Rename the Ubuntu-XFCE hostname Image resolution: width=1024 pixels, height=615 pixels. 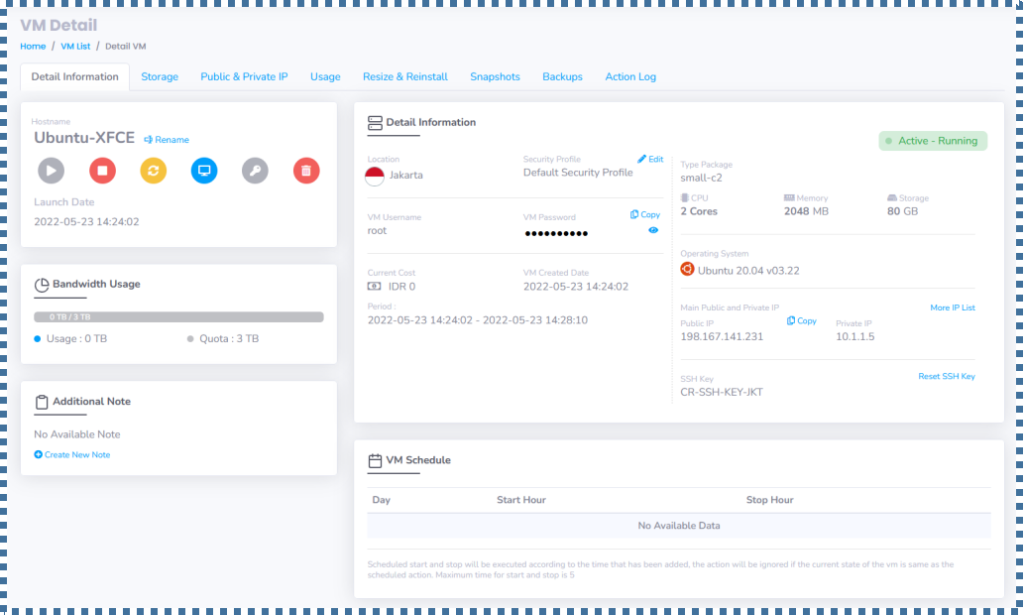tap(165, 140)
